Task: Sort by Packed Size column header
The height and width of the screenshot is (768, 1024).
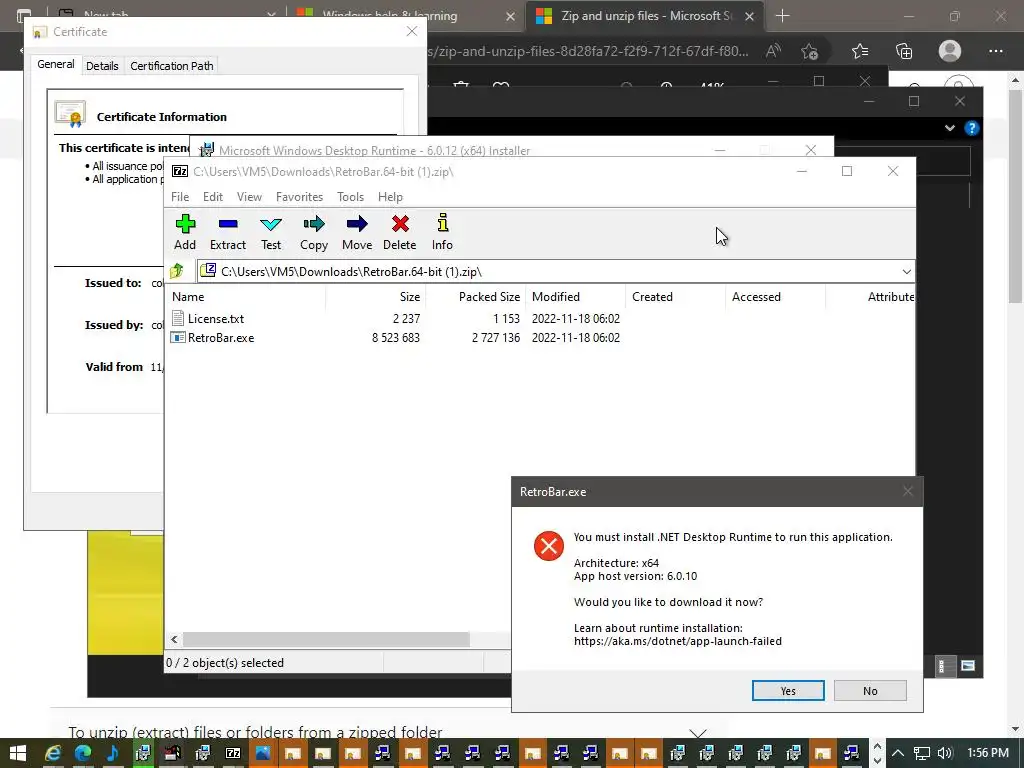Action: [x=475, y=296]
